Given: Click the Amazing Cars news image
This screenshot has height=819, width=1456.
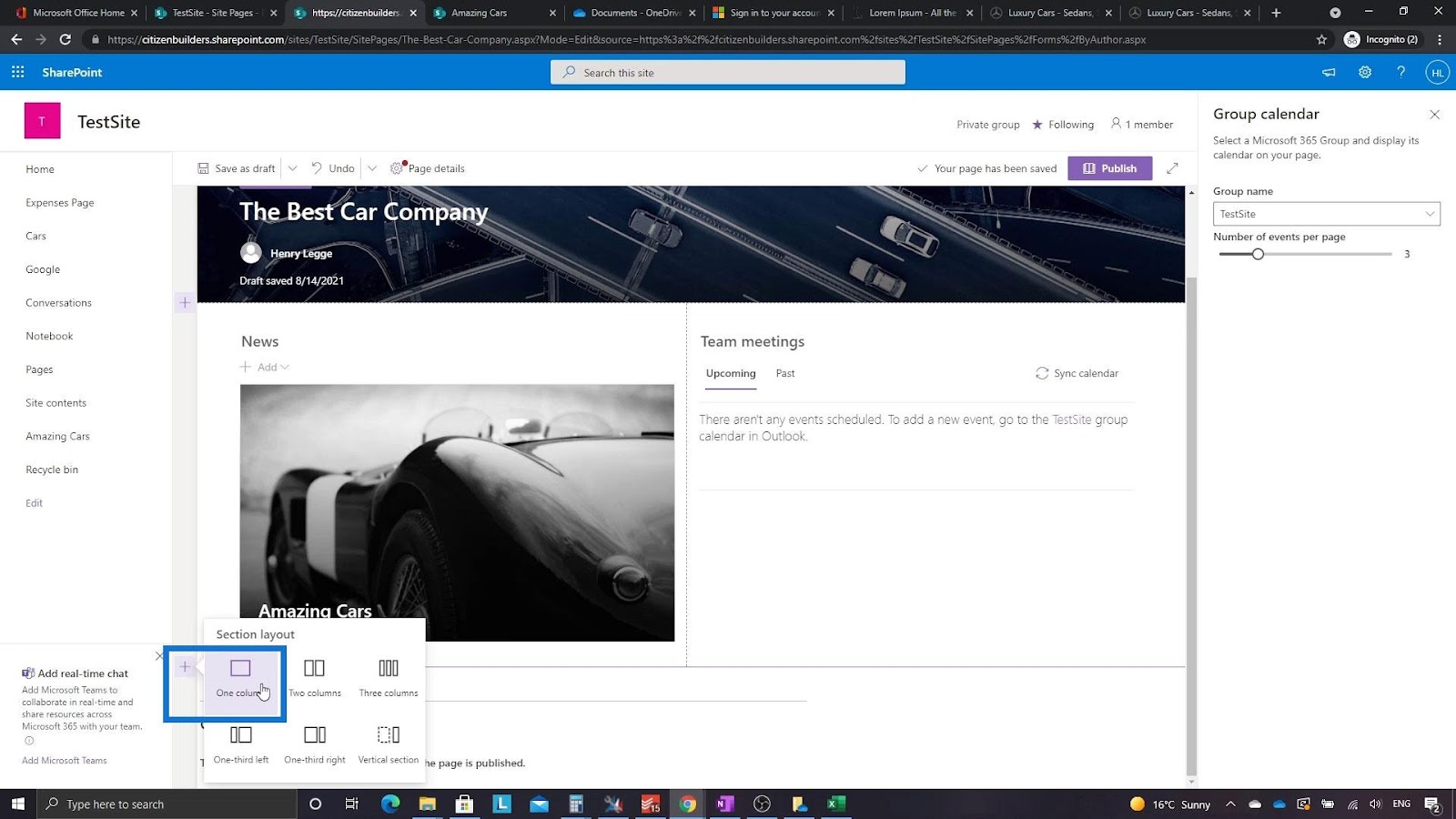Looking at the screenshot, I should (457, 512).
